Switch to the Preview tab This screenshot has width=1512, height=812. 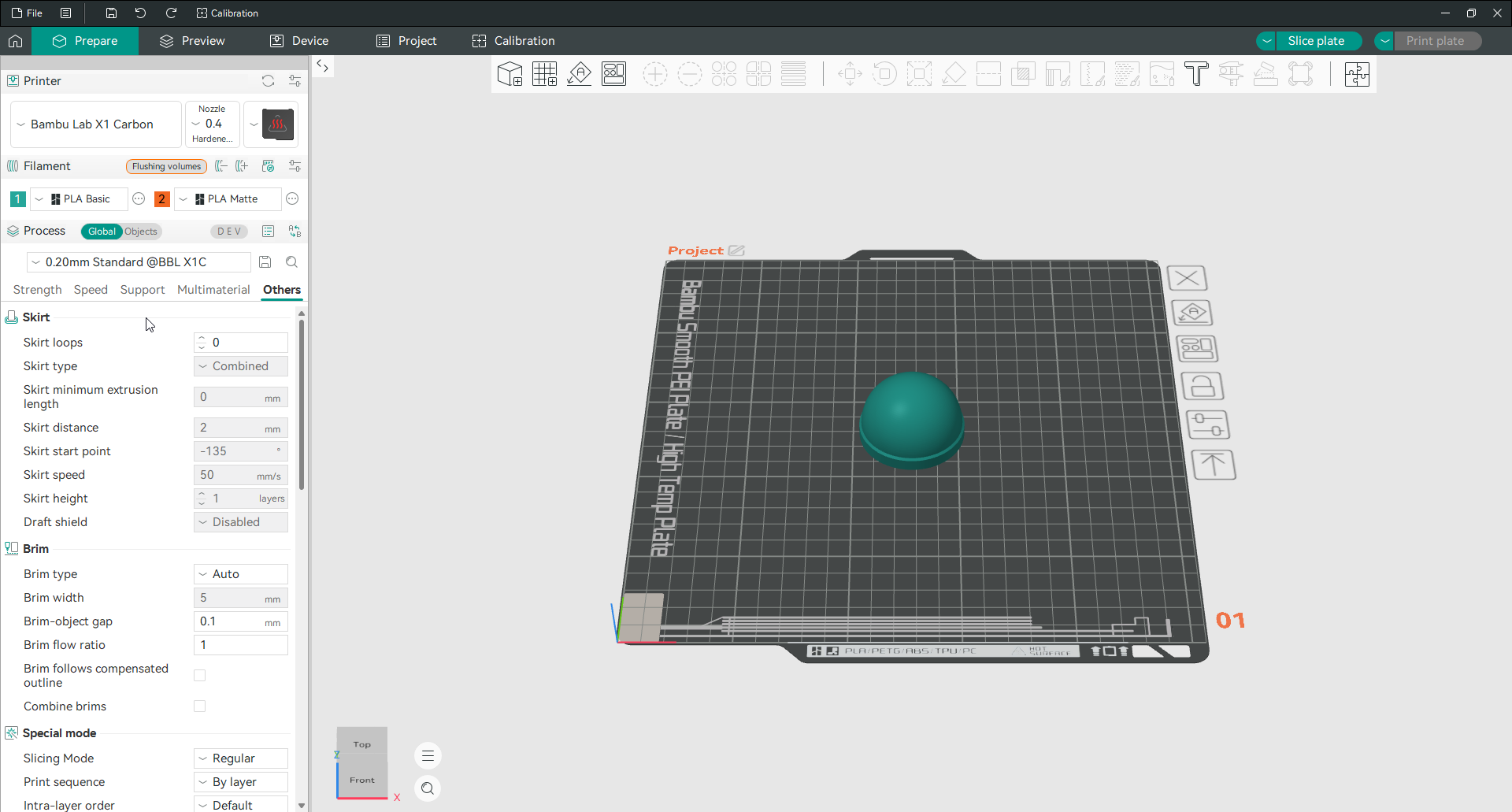[x=192, y=41]
